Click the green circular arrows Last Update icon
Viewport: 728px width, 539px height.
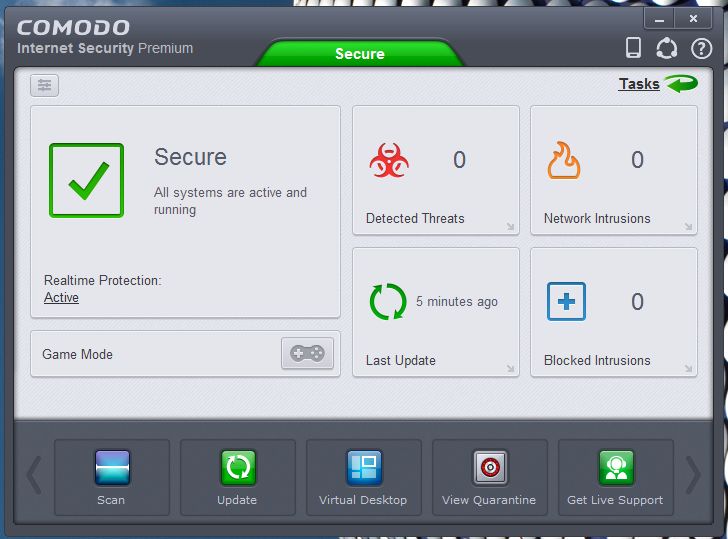(388, 301)
